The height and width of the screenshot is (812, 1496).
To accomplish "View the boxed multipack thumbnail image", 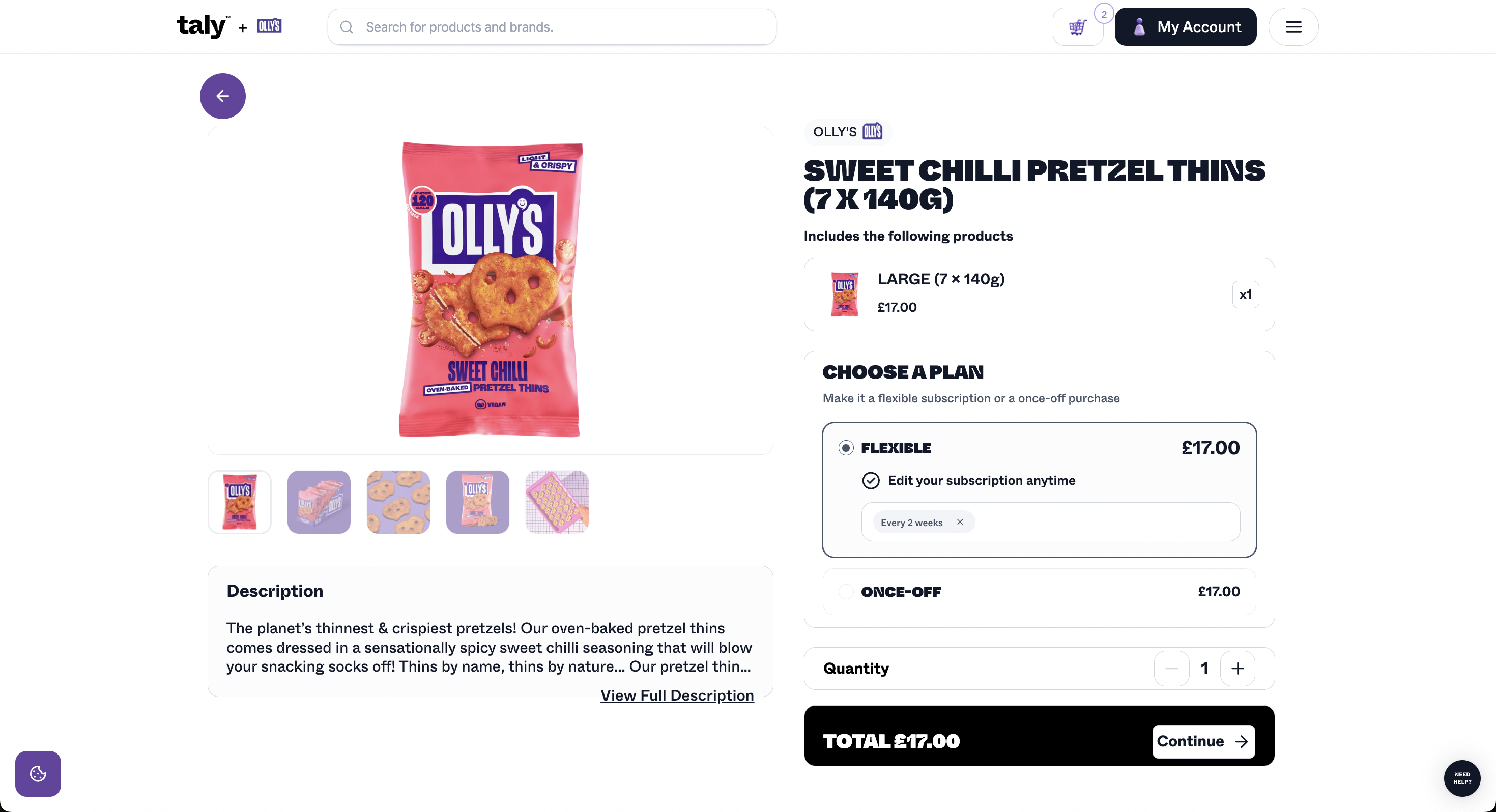I will pyautogui.click(x=319, y=502).
